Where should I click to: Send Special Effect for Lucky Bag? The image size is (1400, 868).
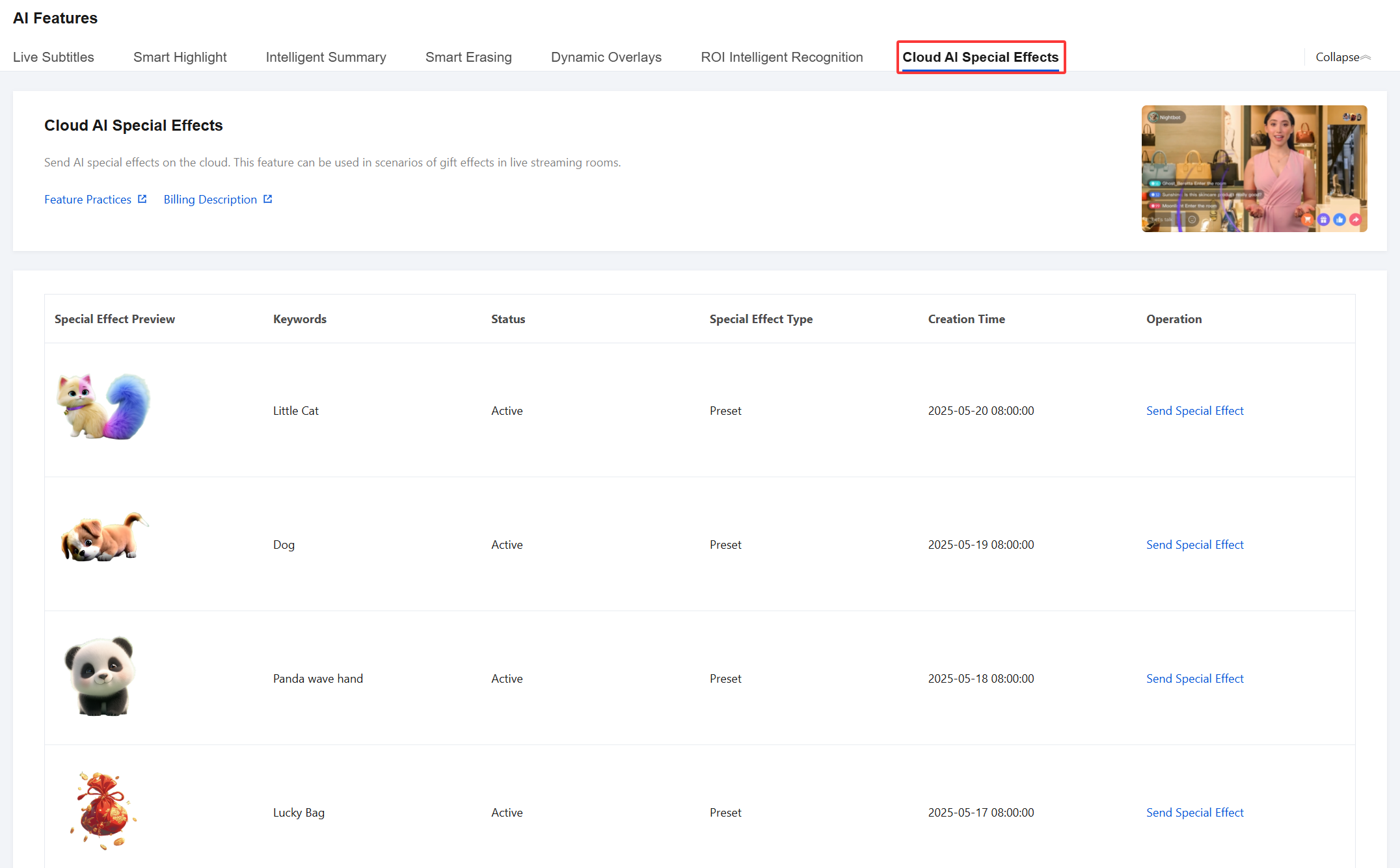pyautogui.click(x=1194, y=813)
